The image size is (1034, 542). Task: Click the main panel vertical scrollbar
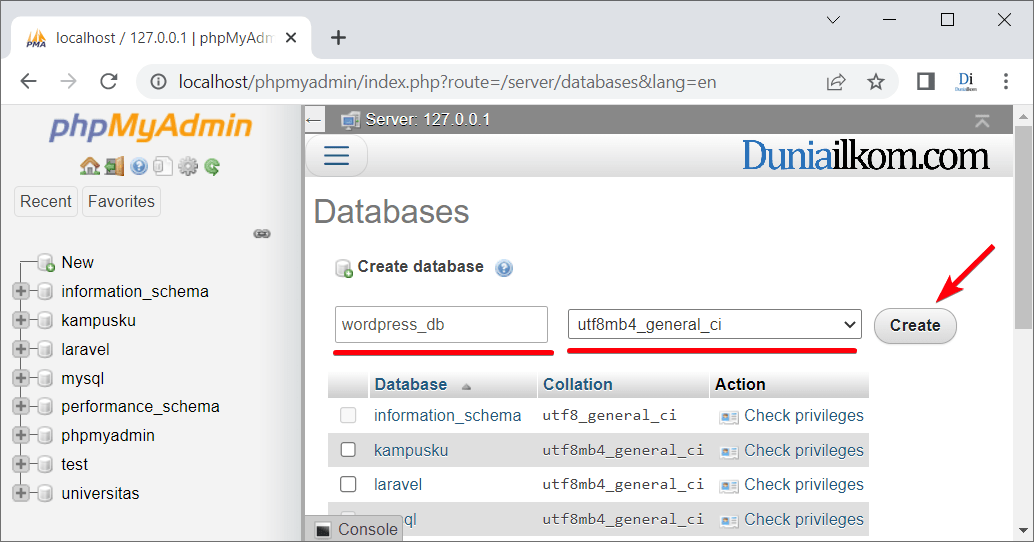pyautogui.click(x=1023, y=226)
